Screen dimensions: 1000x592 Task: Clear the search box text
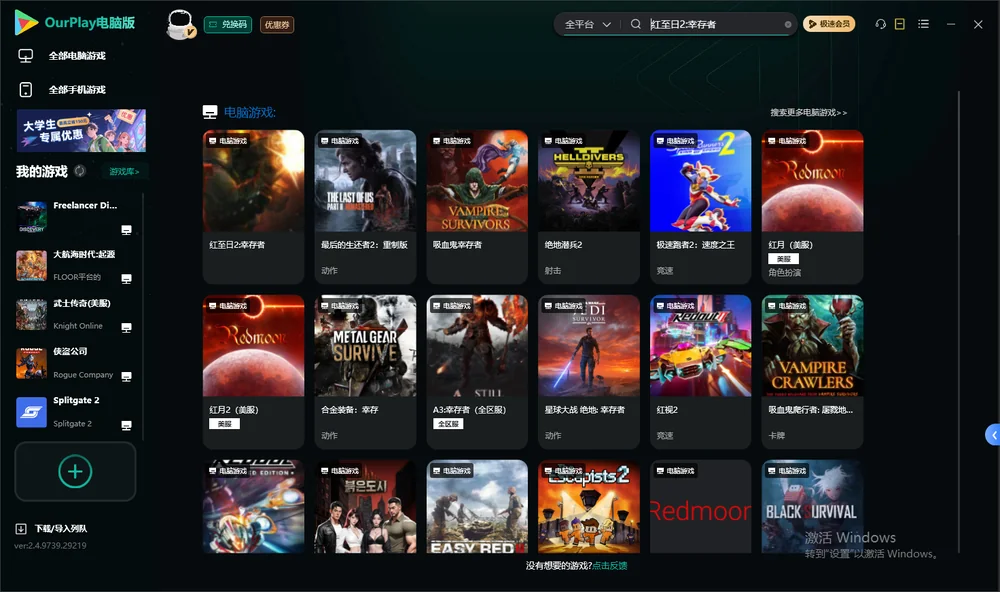(788, 24)
